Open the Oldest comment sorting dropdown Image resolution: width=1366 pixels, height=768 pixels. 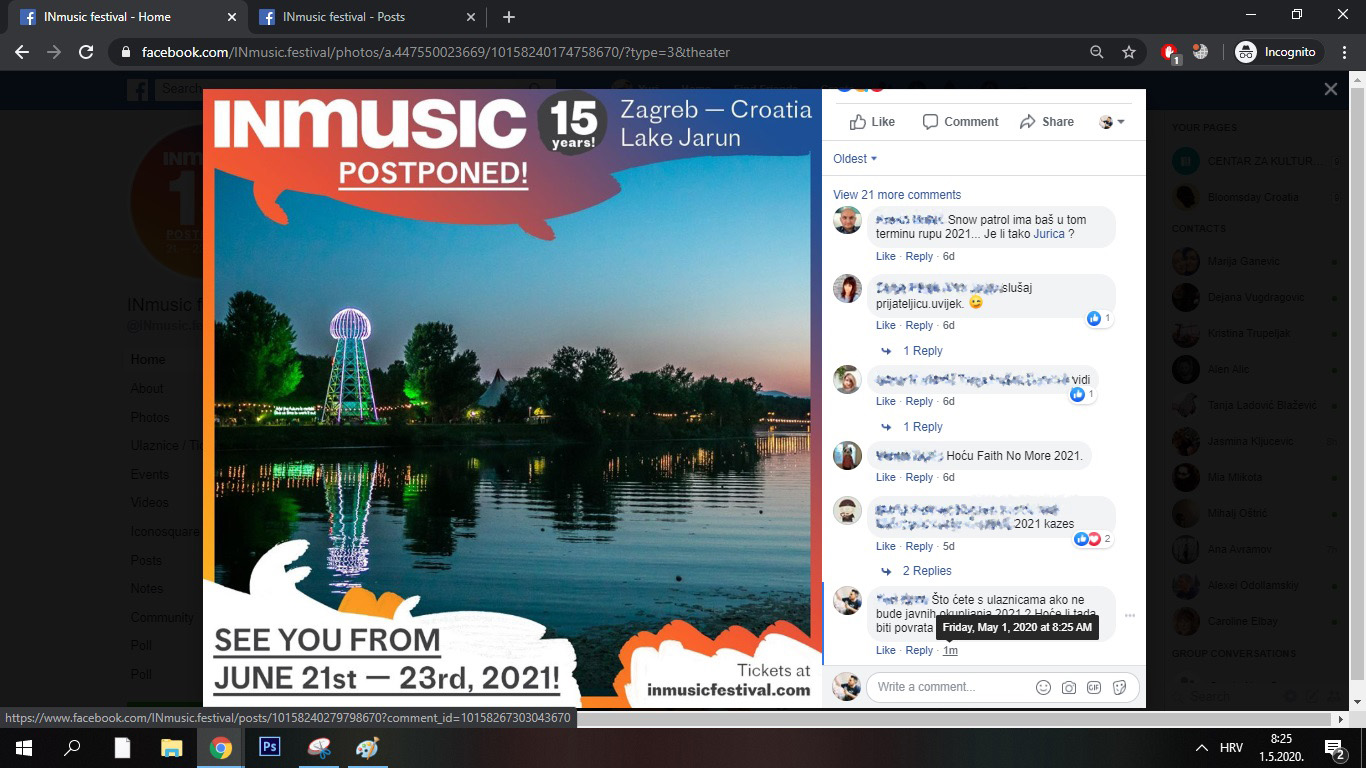[855, 159]
